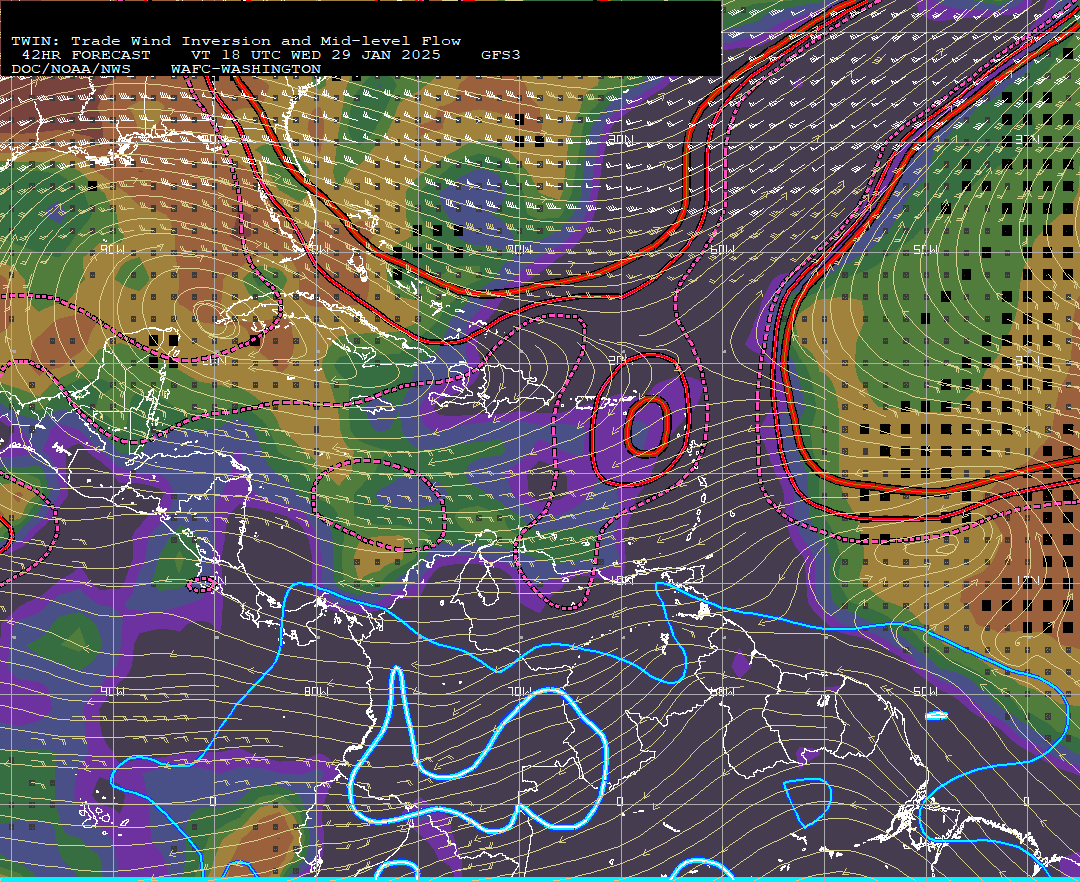
Task: Select the 70W label north of Hispaniola
Action: point(519,249)
